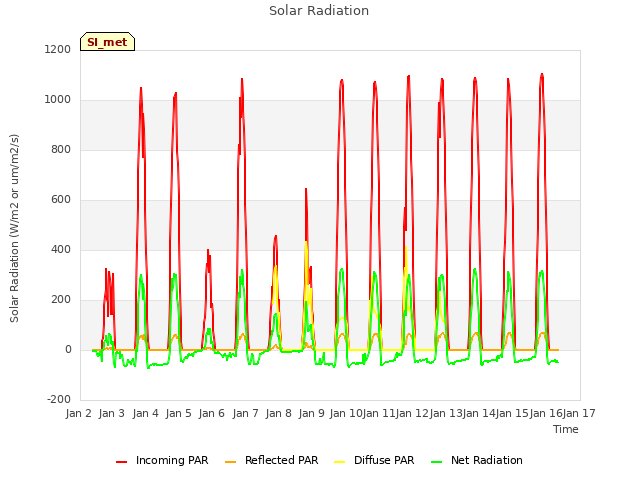Click the Jan 8 x-axis tick label
The image size is (640, 480).
[278, 413]
